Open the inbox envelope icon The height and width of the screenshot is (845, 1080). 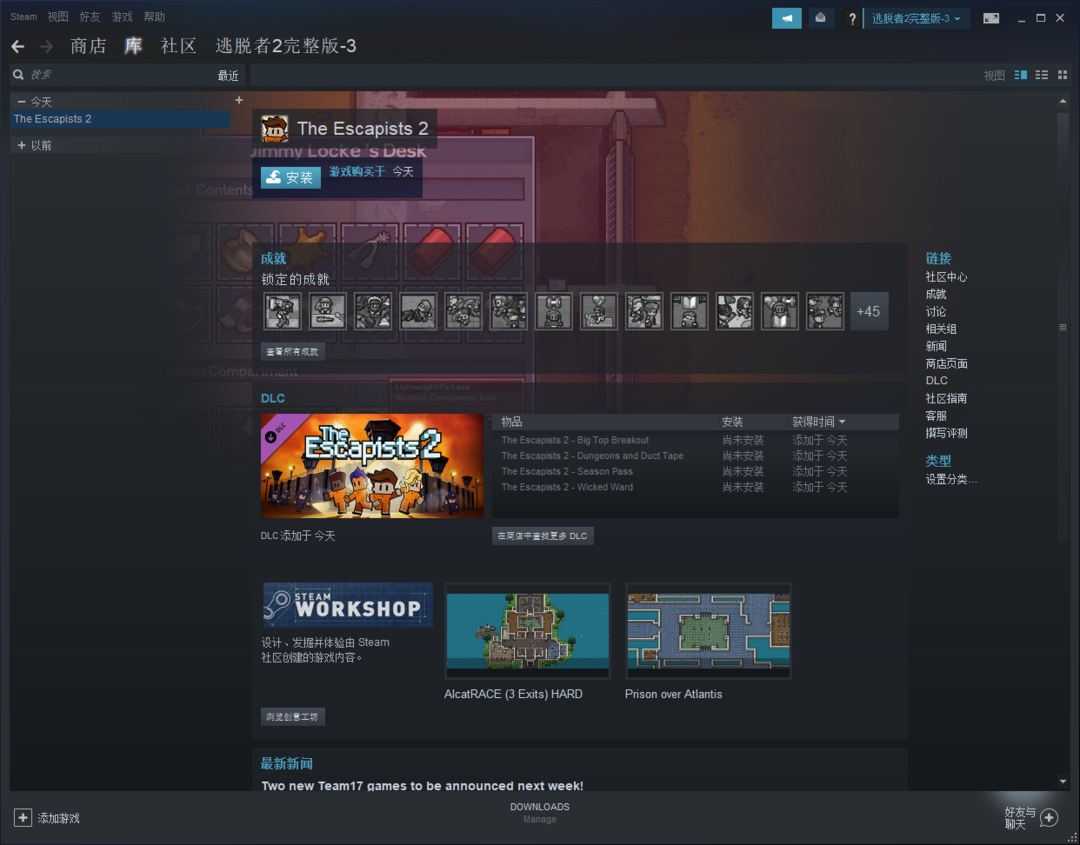tap(821, 18)
